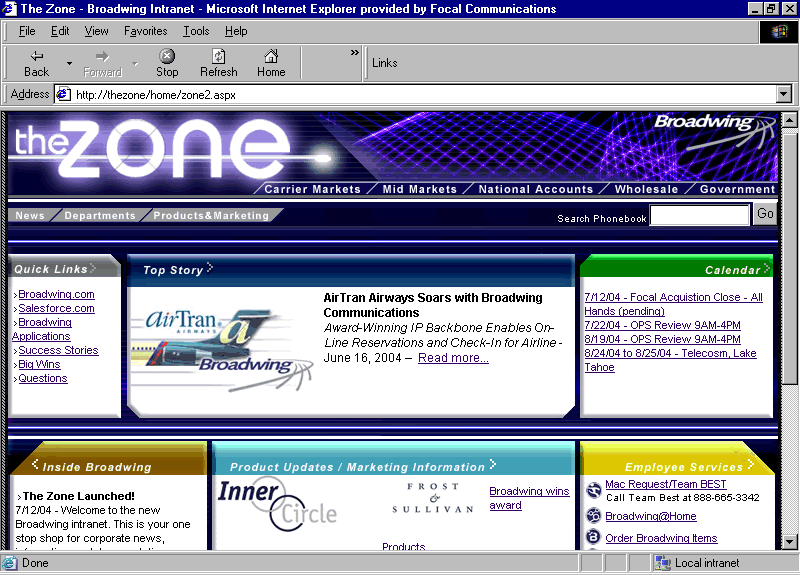The width and height of the screenshot is (800, 575).
Task: Click the Links toolbar label
Action: pyautogui.click(x=384, y=63)
